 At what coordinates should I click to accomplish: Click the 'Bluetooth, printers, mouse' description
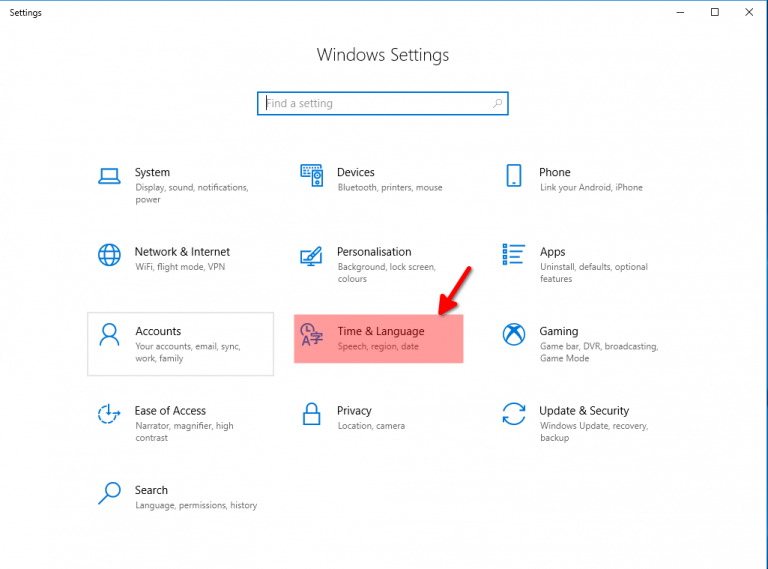(x=390, y=188)
